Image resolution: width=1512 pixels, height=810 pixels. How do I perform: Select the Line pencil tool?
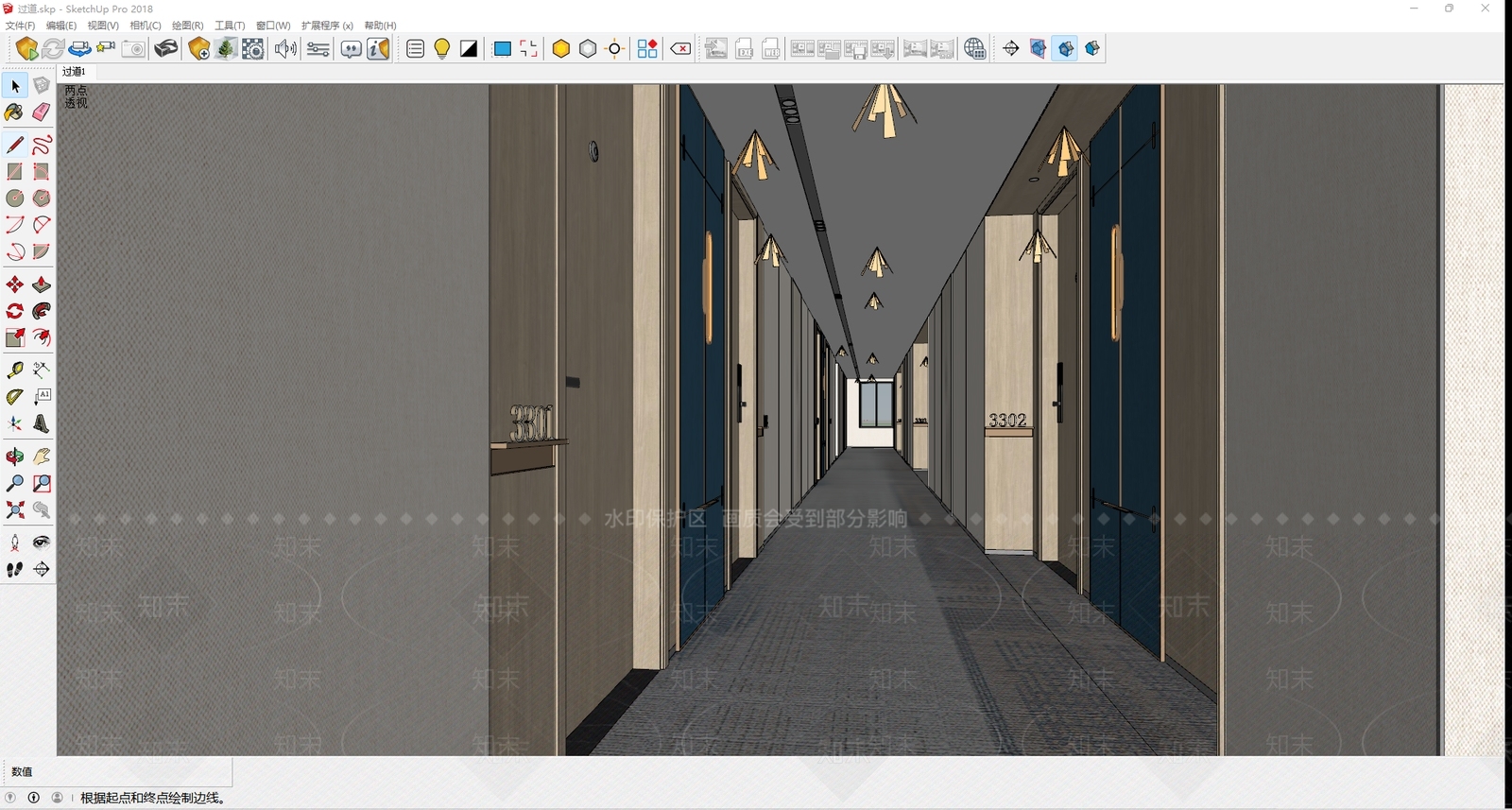(x=15, y=145)
